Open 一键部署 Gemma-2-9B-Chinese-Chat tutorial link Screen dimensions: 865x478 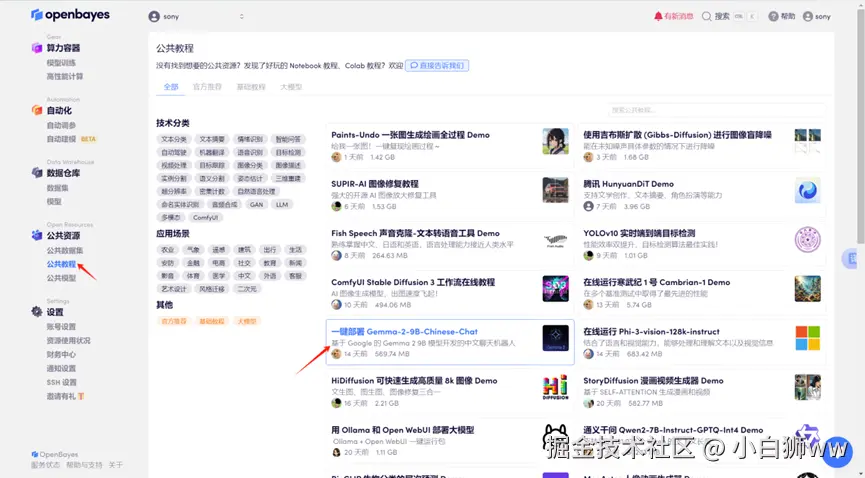coord(404,332)
